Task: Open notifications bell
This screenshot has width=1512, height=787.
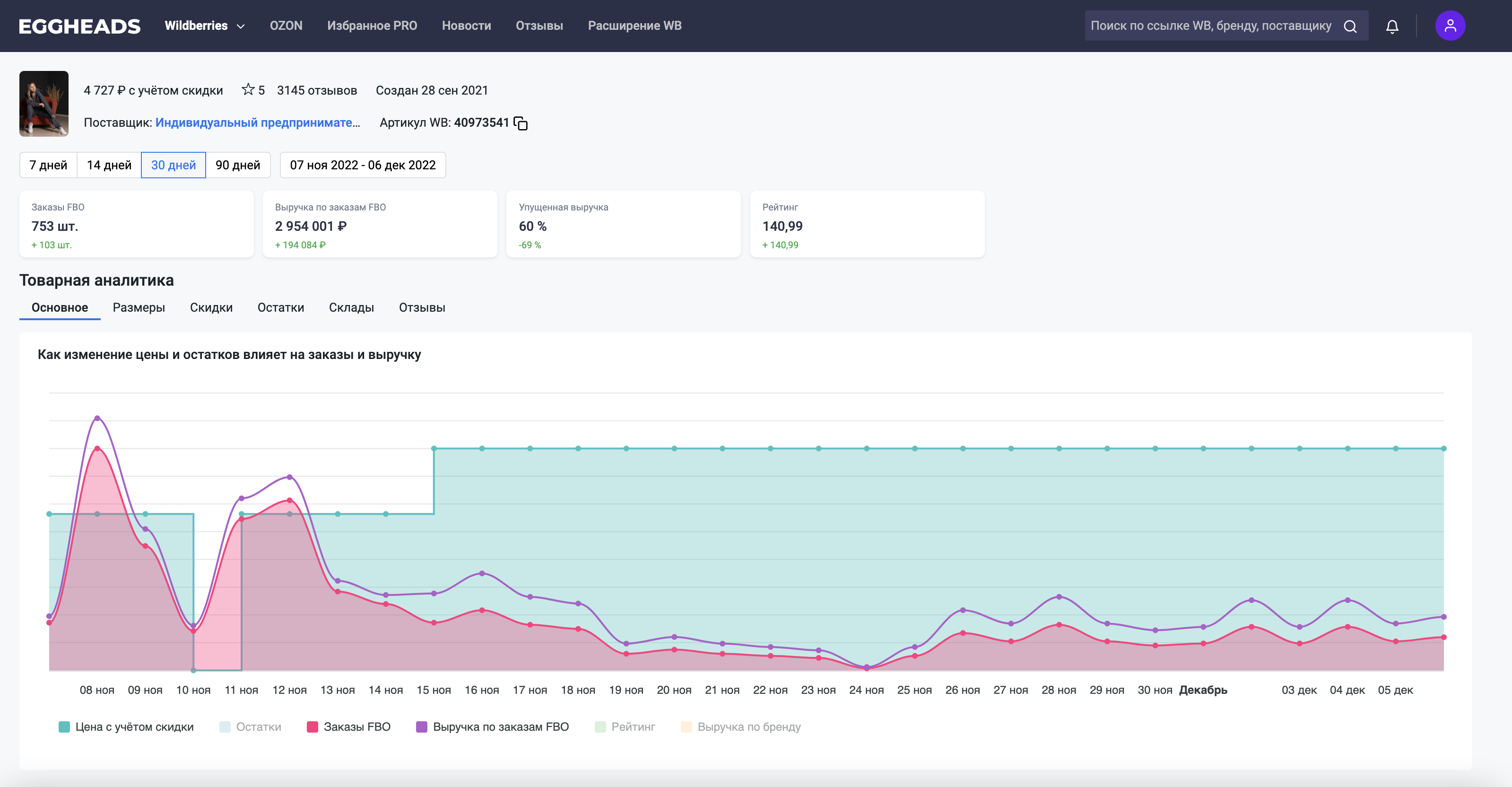Action: 1392,26
